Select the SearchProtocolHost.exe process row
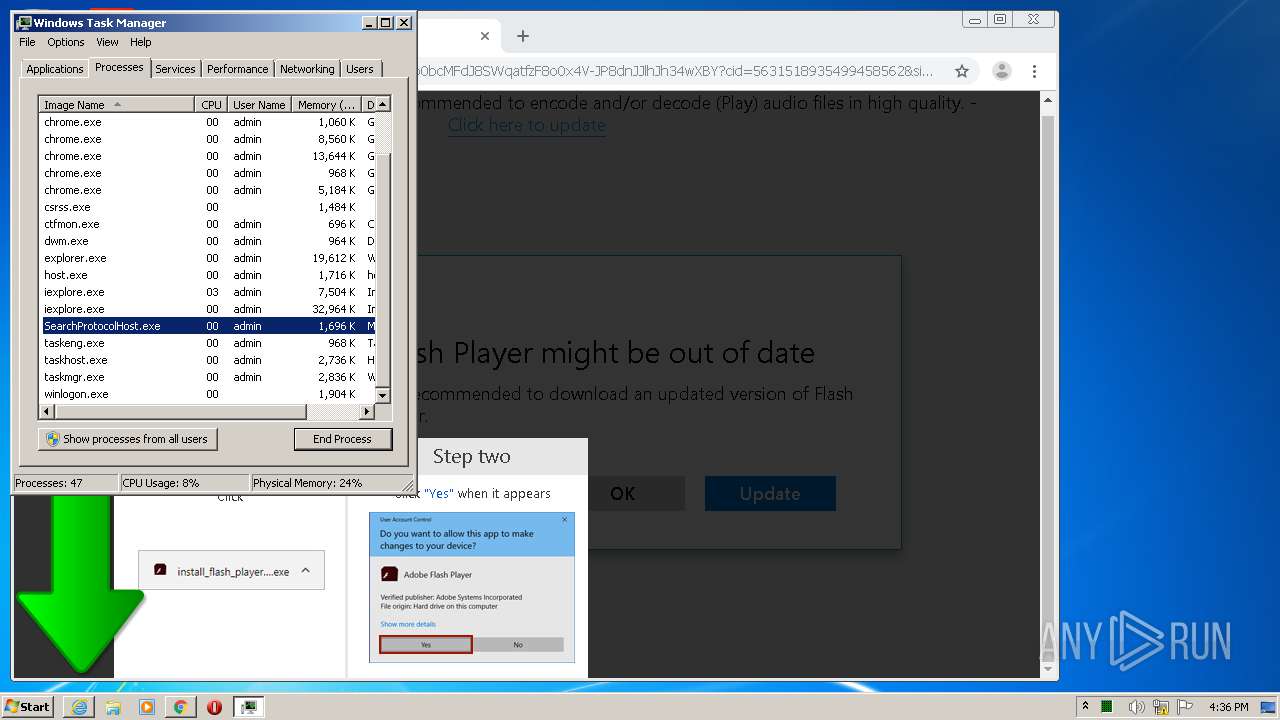The image size is (1280, 720). [x=208, y=326]
